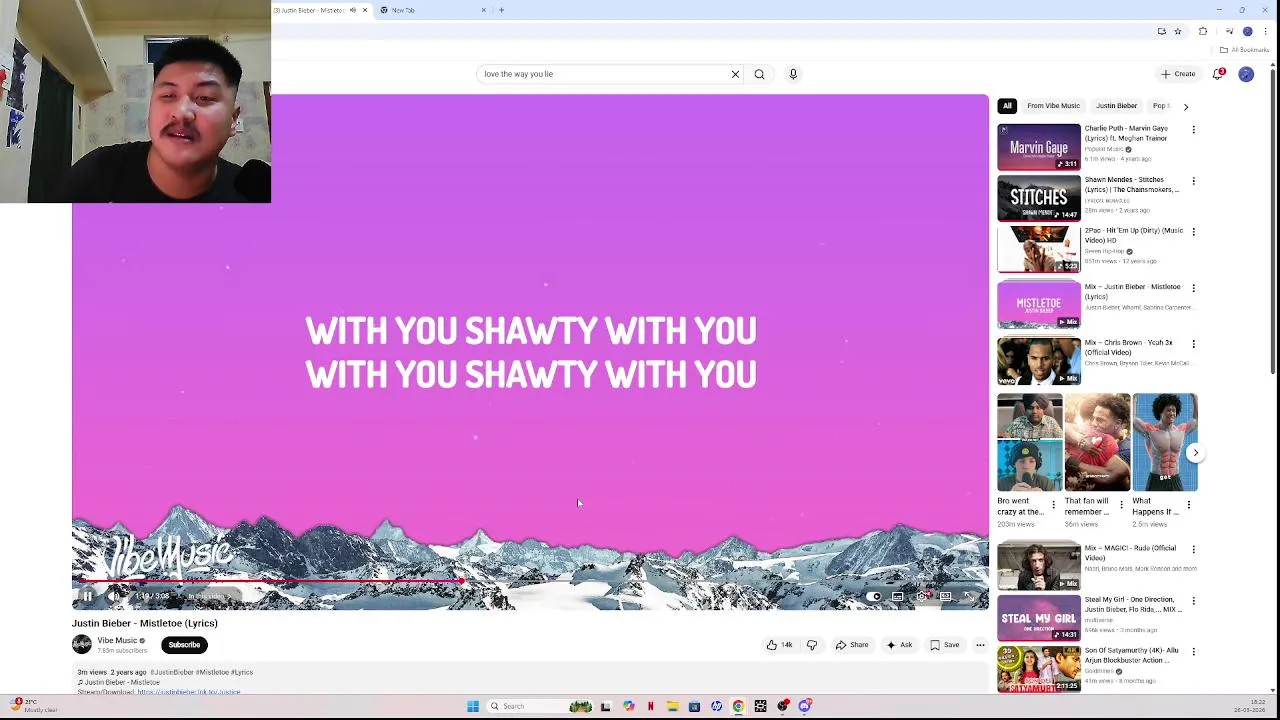1280x720 pixels.
Task: Click the search magnifier button
Action: [759, 74]
